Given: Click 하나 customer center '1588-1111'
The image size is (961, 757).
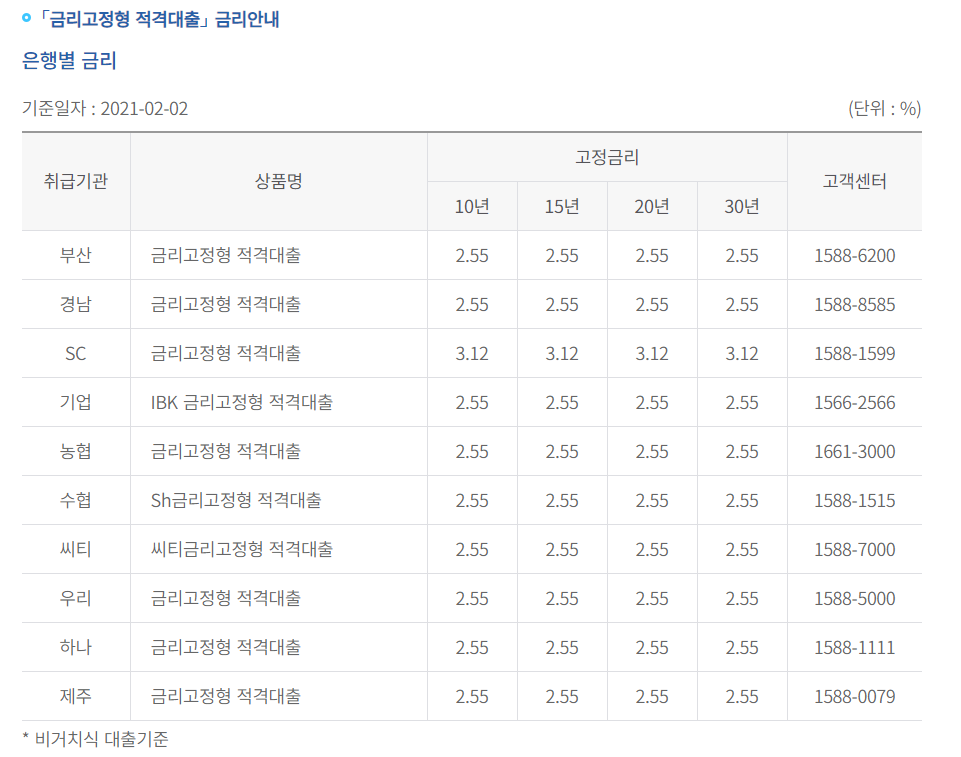Looking at the screenshot, I should [x=854, y=648].
